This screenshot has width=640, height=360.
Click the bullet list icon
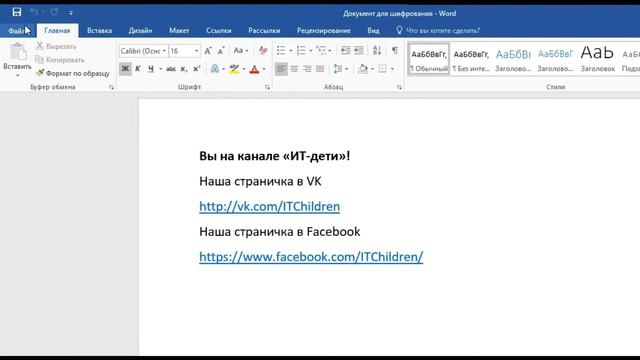click(x=281, y=51)
